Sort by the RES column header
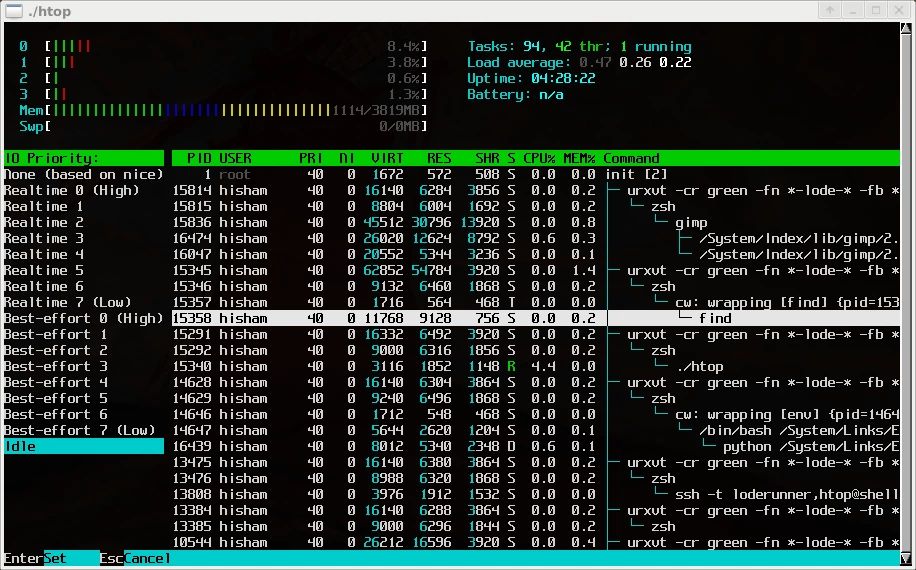This screenshot has height=570, width=916. [x=439, y=158]
